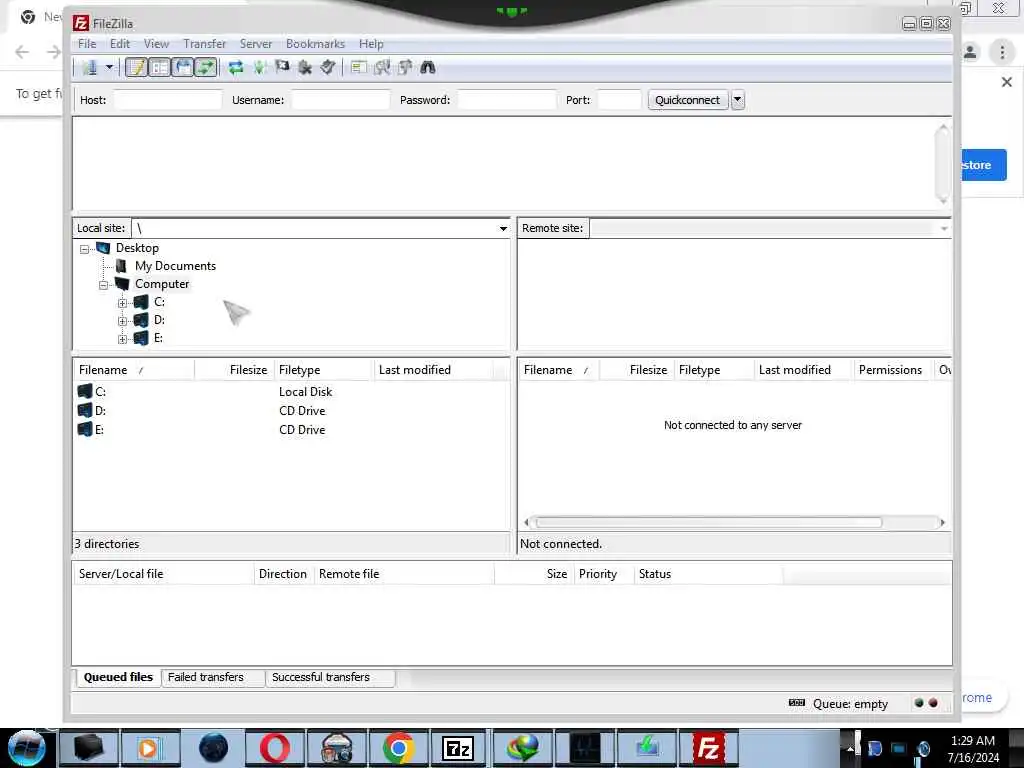Open 7-Zip from the taskbar
Viewport: 1024px width, 768px height.
point(457,748)
